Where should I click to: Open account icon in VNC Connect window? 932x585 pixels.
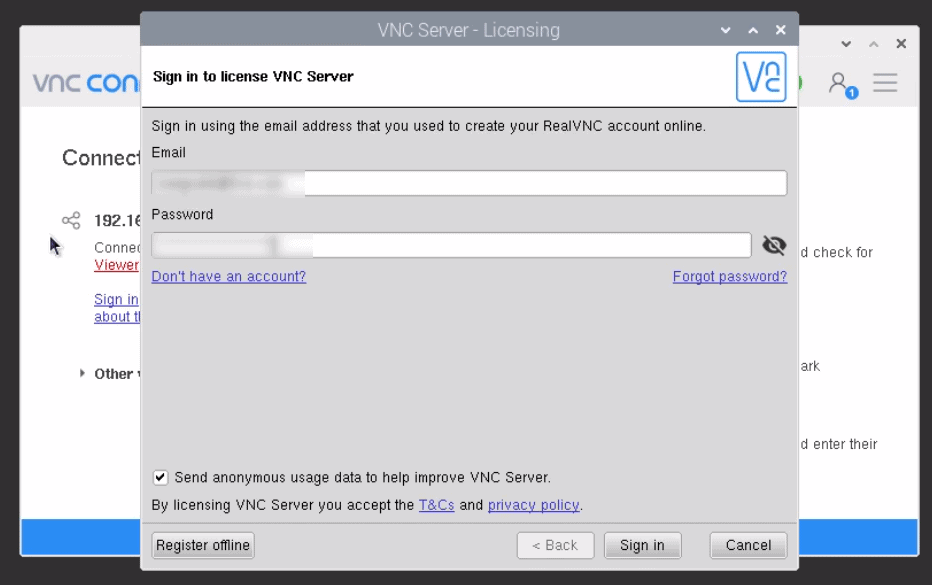[x=842, y=84]
